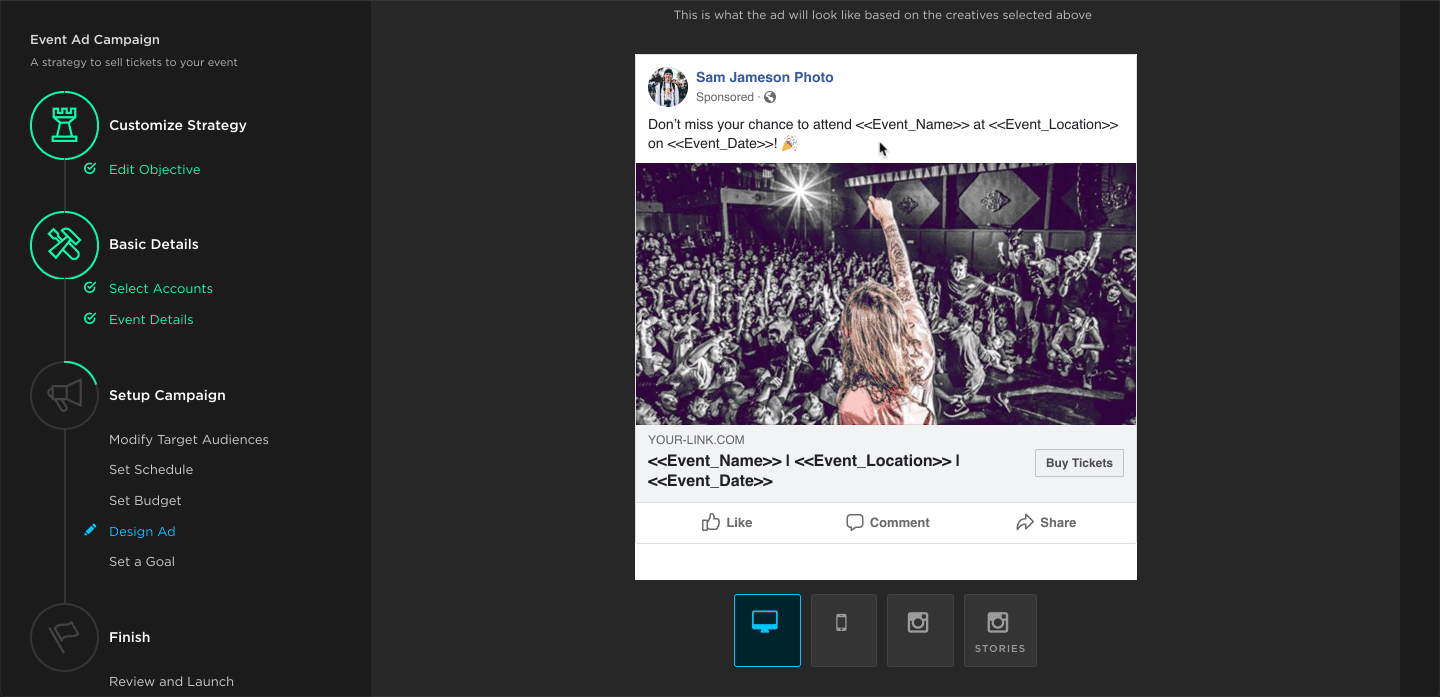
Task: Click the Setup Campaign heading
Action: click(167, 395)
